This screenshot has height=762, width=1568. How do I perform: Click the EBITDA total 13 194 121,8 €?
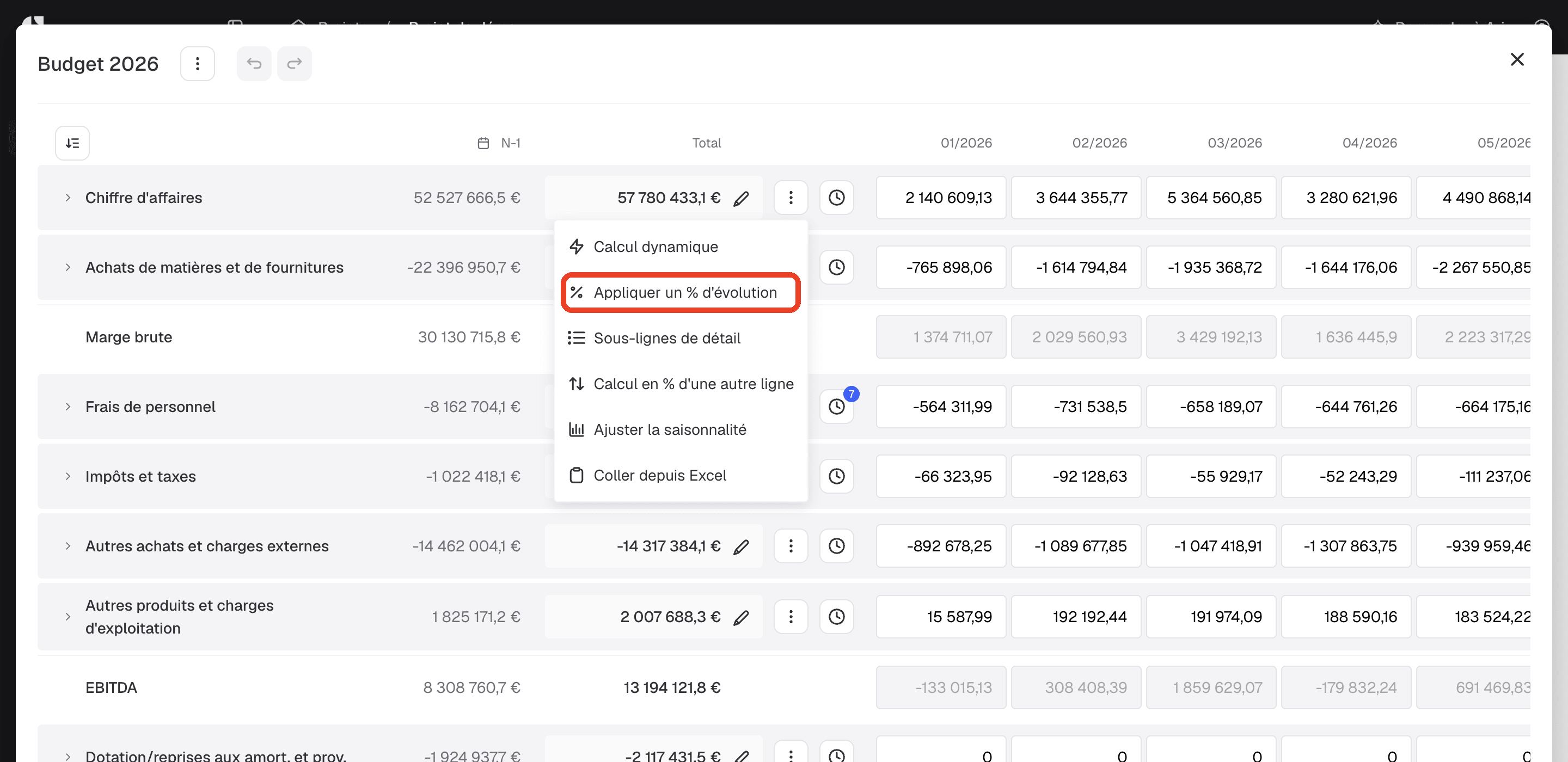coord(671,687)
